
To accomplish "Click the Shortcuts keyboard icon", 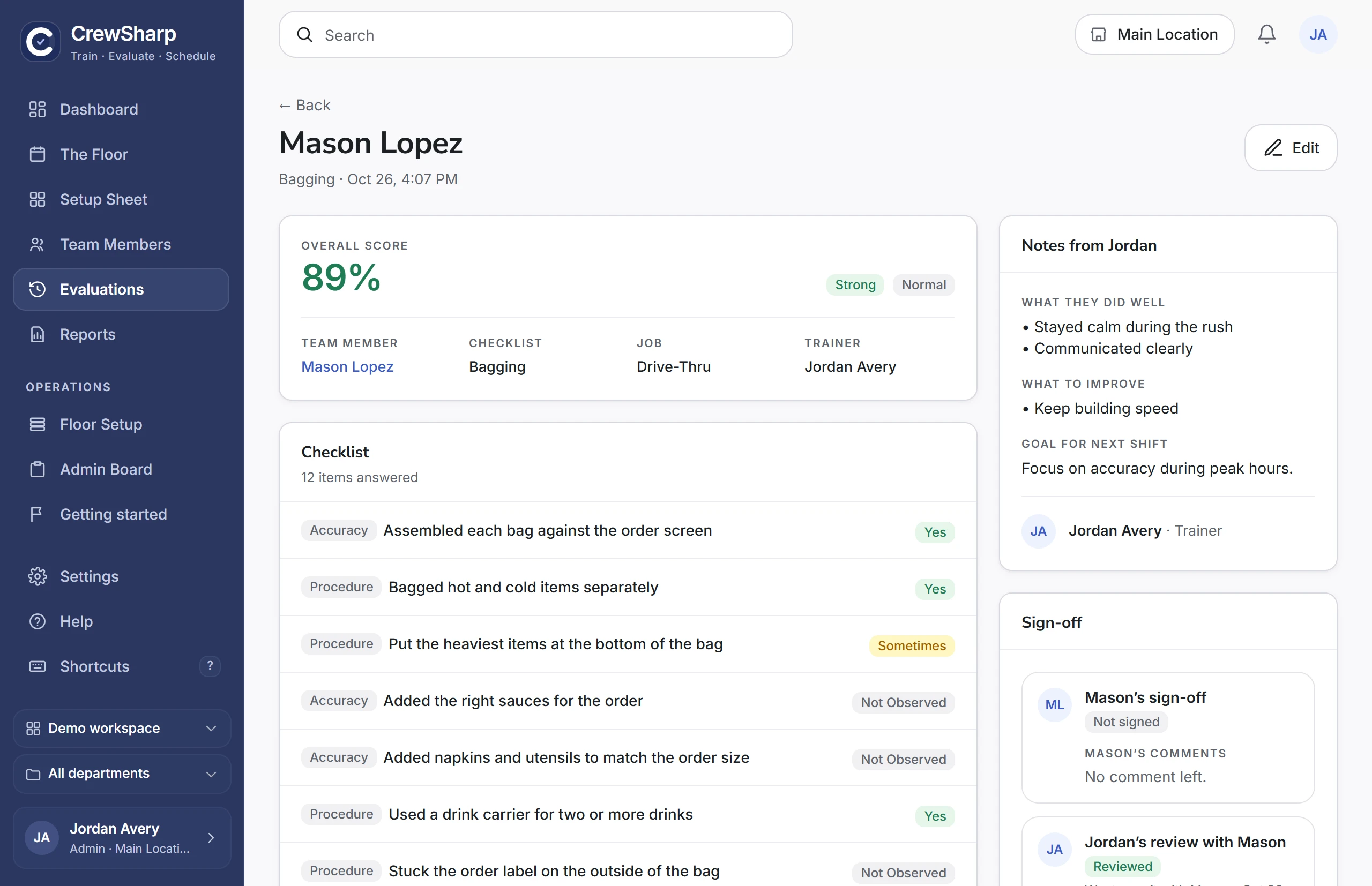I will [38, 666].
